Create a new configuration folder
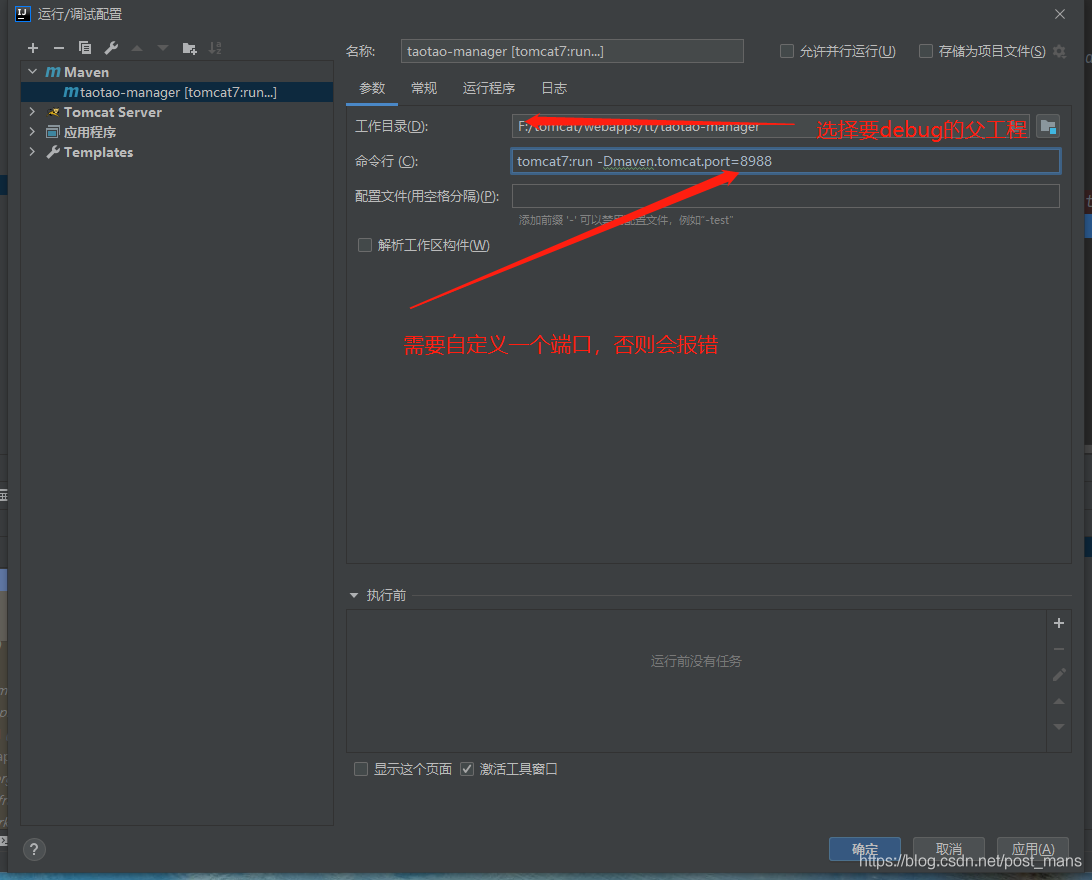Screen dimensions: 1092x880 (188, 47)
